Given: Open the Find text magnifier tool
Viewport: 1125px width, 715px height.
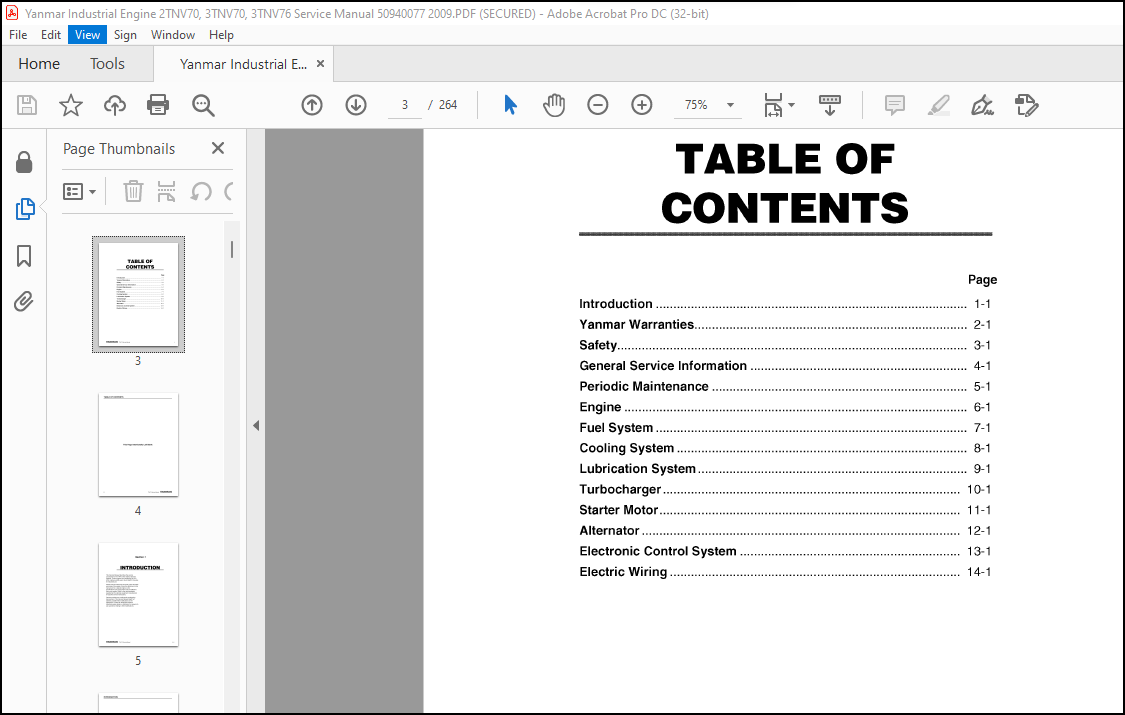Looking at the screenshot, I should pyautogui.click(x=203, y=105).
